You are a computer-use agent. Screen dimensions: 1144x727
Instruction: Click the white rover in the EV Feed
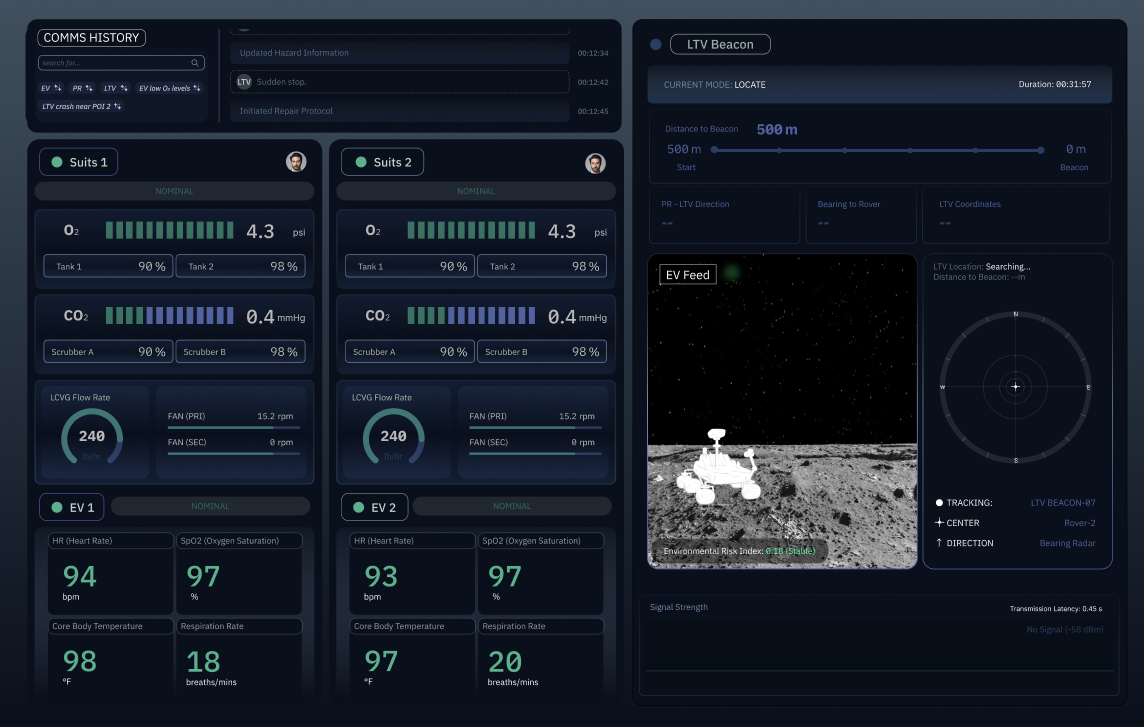tap(719, 467)
